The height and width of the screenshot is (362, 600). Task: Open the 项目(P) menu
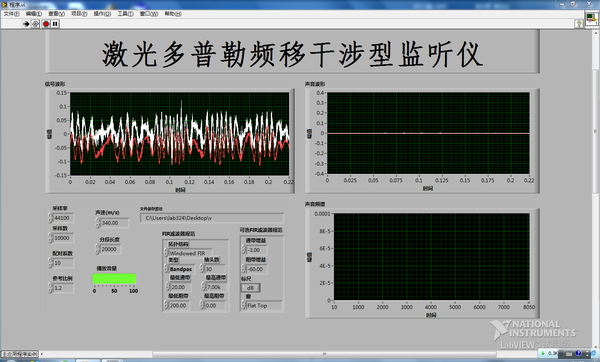click(x=79, y=14)
